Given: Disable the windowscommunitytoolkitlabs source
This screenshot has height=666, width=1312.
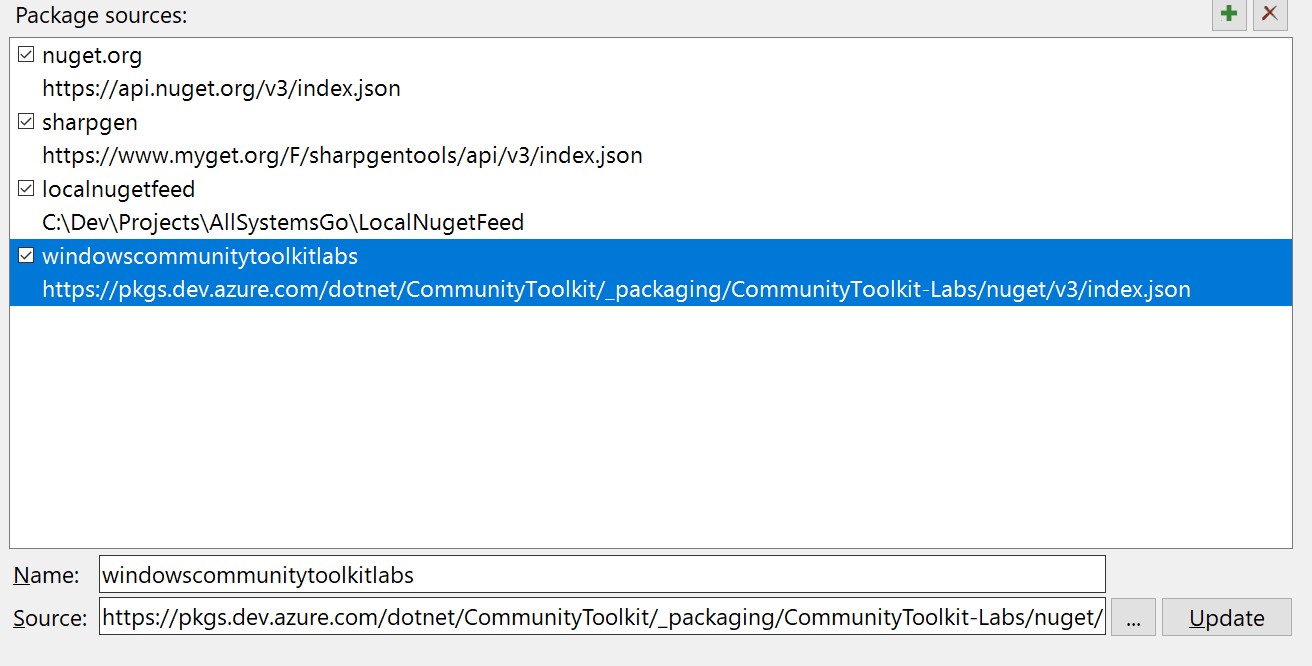Looking at the screenshot, I should pos(24,256).
